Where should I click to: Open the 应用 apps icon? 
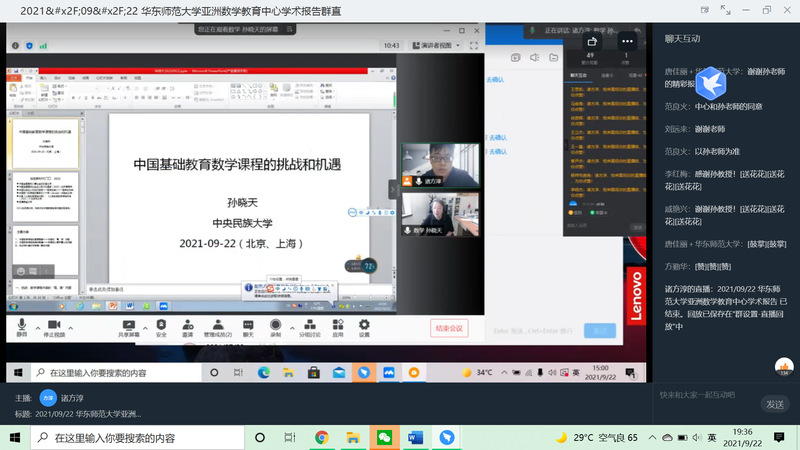tap(338, 328)
